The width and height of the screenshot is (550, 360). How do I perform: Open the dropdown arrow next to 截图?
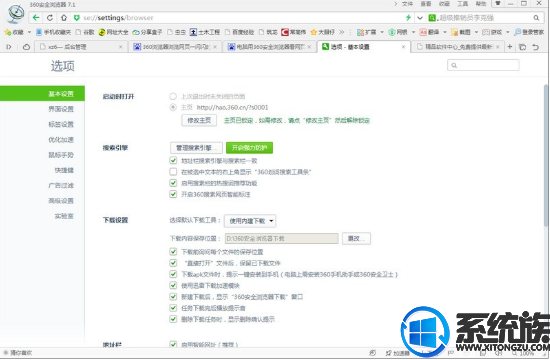click(x=476, y=32)
